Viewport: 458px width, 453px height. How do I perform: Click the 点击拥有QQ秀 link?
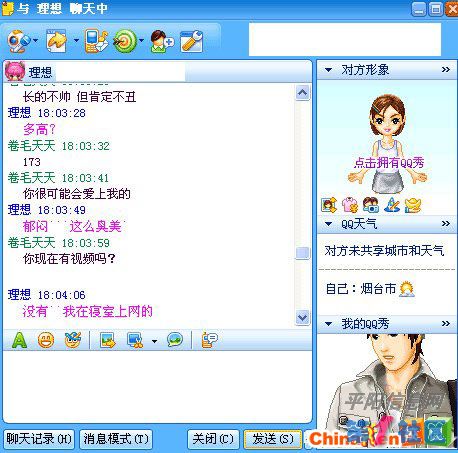pos(389,163)
